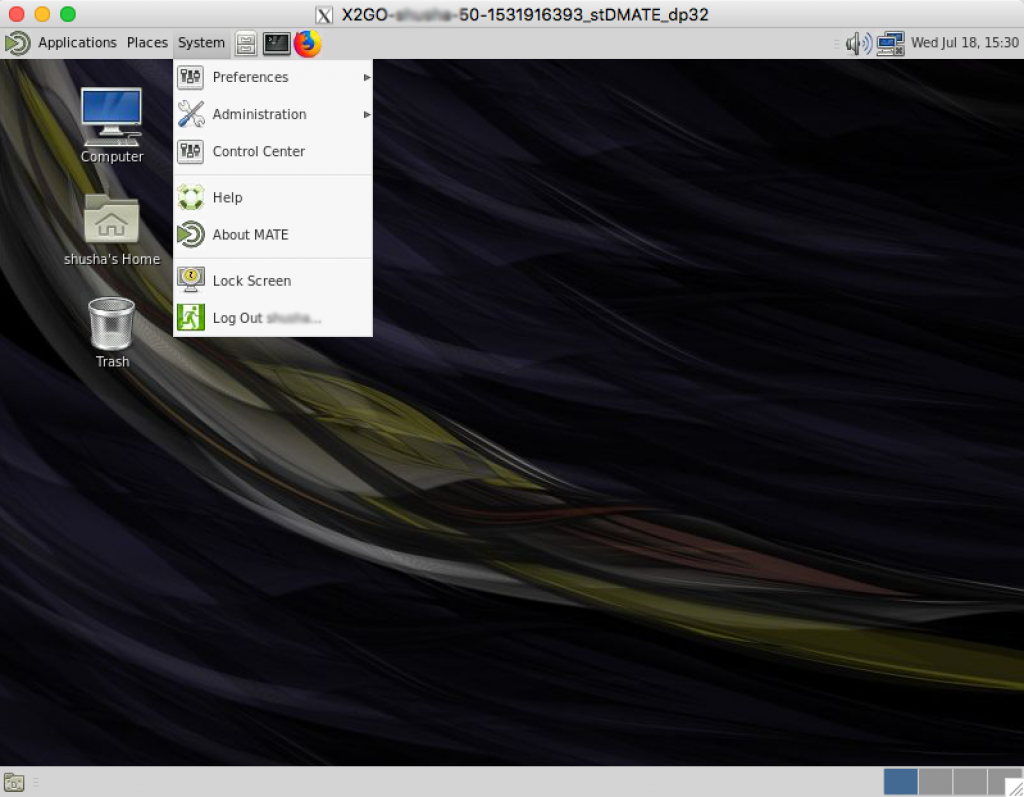Screen dimensions: 1024x797
Task: Switch to the second workspace in the switcher
Action: [935, 782]
